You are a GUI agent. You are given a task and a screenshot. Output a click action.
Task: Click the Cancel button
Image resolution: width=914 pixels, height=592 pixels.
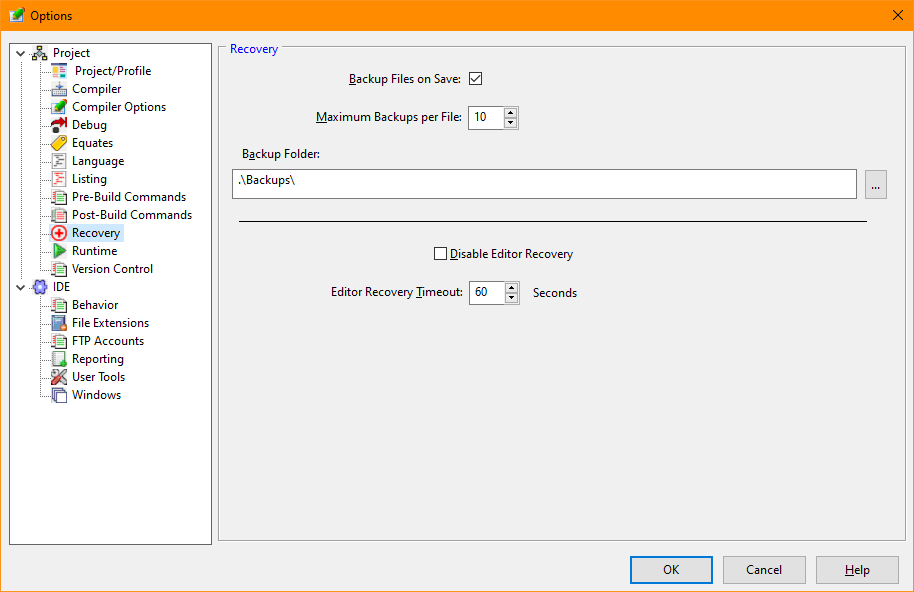[764, 570]
